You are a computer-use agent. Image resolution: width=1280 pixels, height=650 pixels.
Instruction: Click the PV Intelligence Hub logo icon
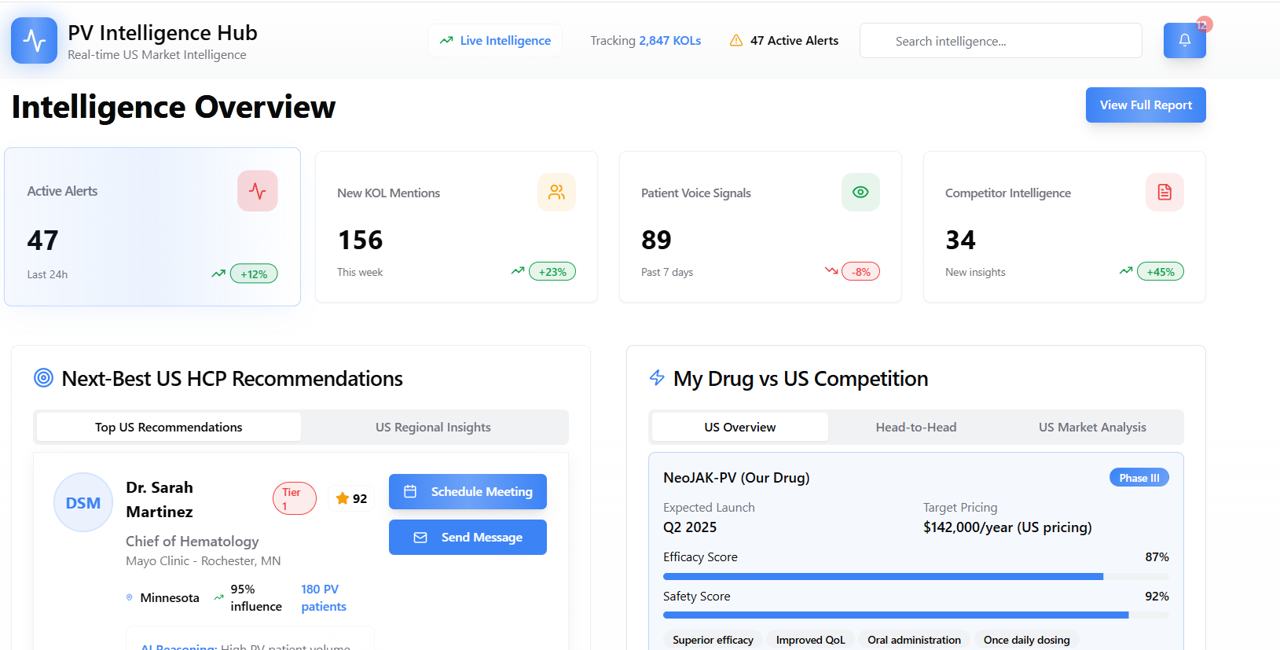pos(33,40)
